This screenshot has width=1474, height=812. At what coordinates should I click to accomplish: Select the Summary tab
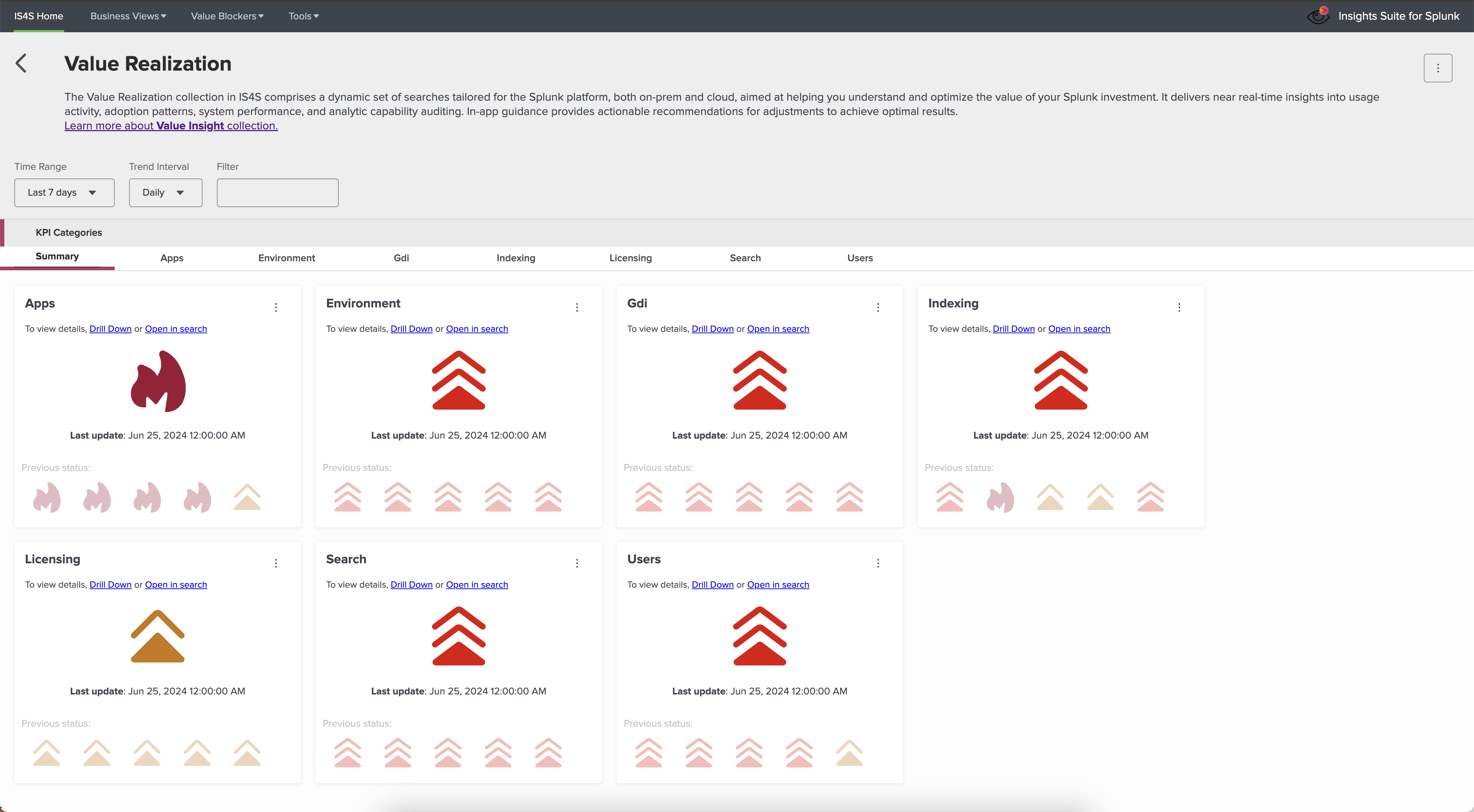coord(57,257)
